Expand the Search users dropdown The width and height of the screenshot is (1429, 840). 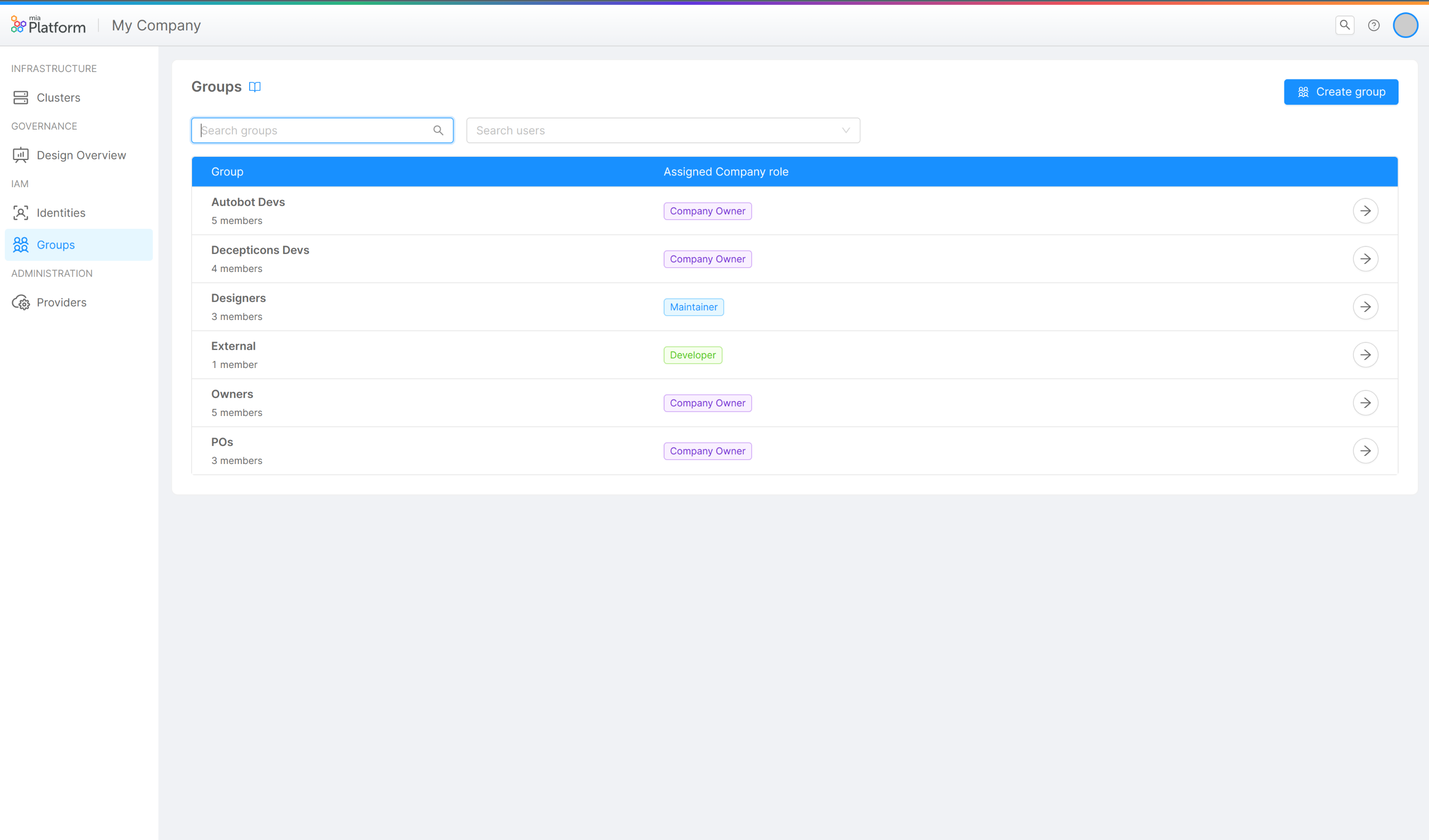[845, 130]
